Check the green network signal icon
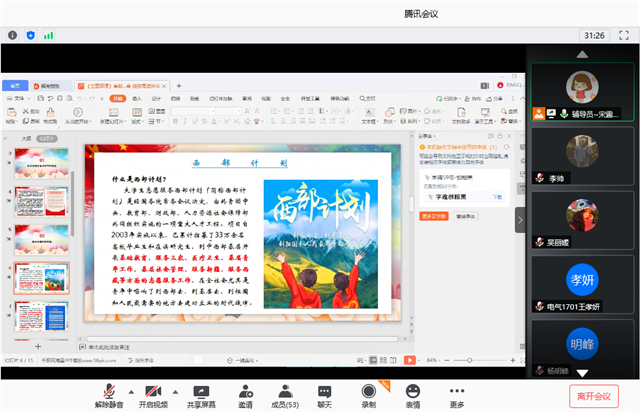640x413 pixels. (x=49, y=36)
